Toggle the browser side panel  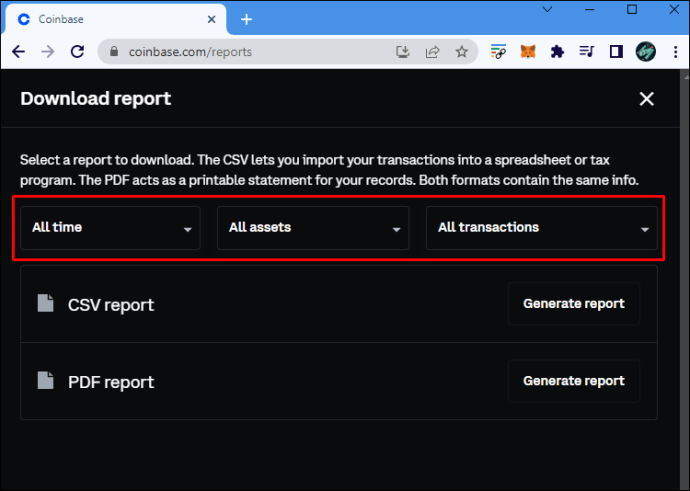click(616, 52)
